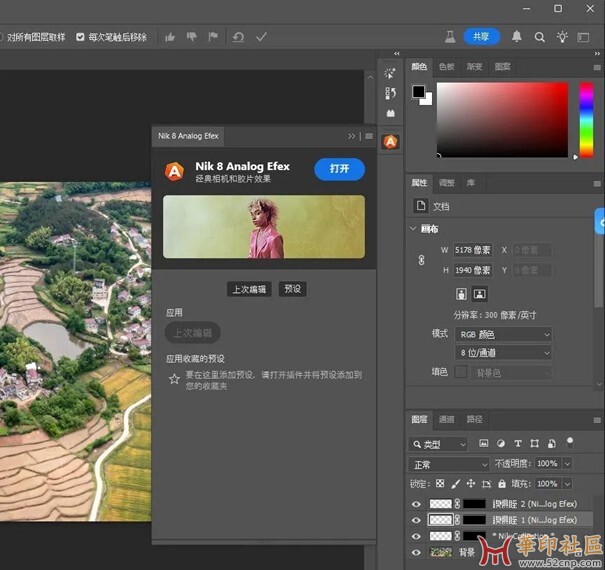Open notifications bell icon
The height and width of the screenshot is (570, 605).
click(x=517, y=37)
